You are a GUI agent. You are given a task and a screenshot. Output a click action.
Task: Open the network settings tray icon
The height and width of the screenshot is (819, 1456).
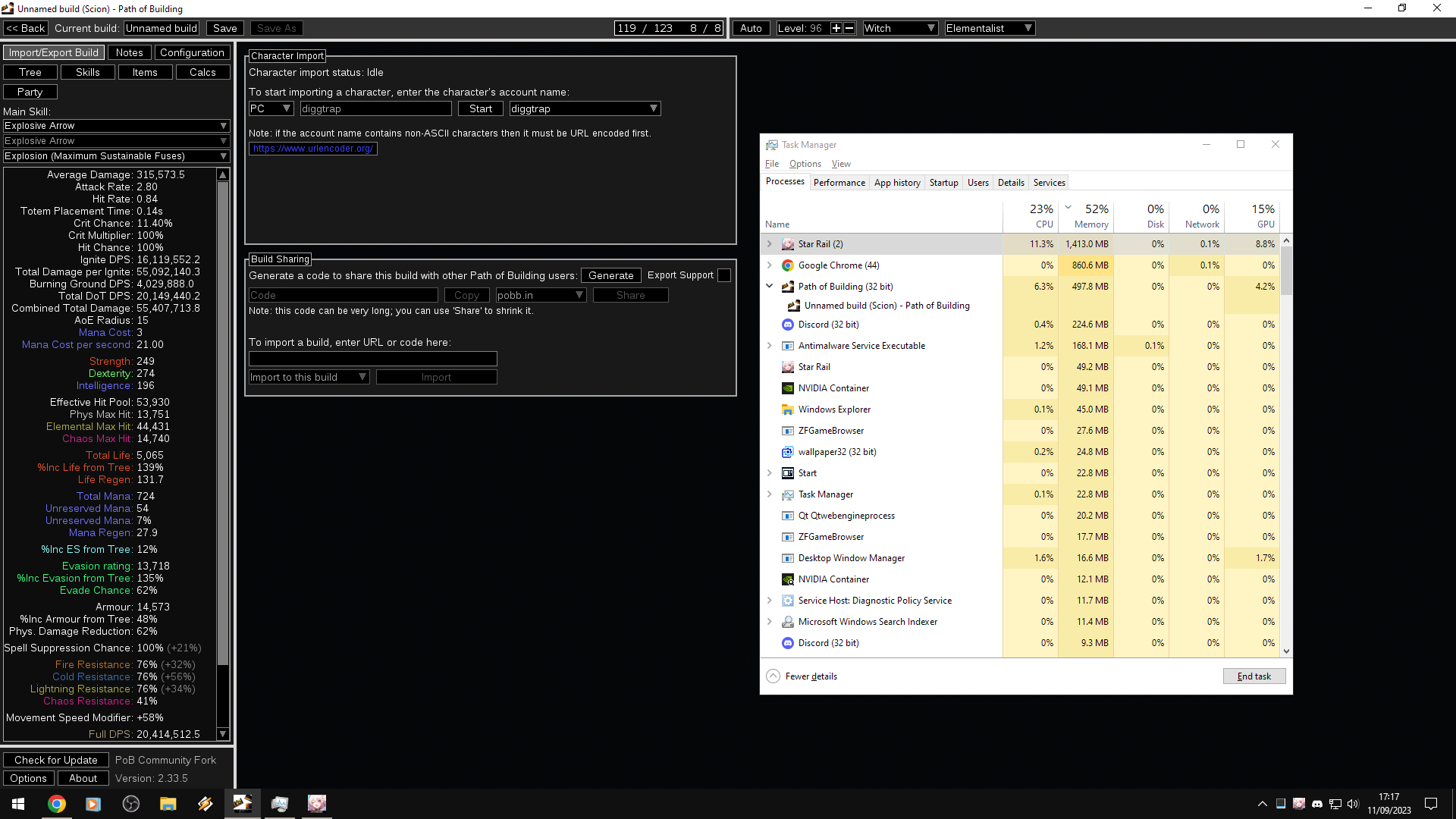[1335, 804]
